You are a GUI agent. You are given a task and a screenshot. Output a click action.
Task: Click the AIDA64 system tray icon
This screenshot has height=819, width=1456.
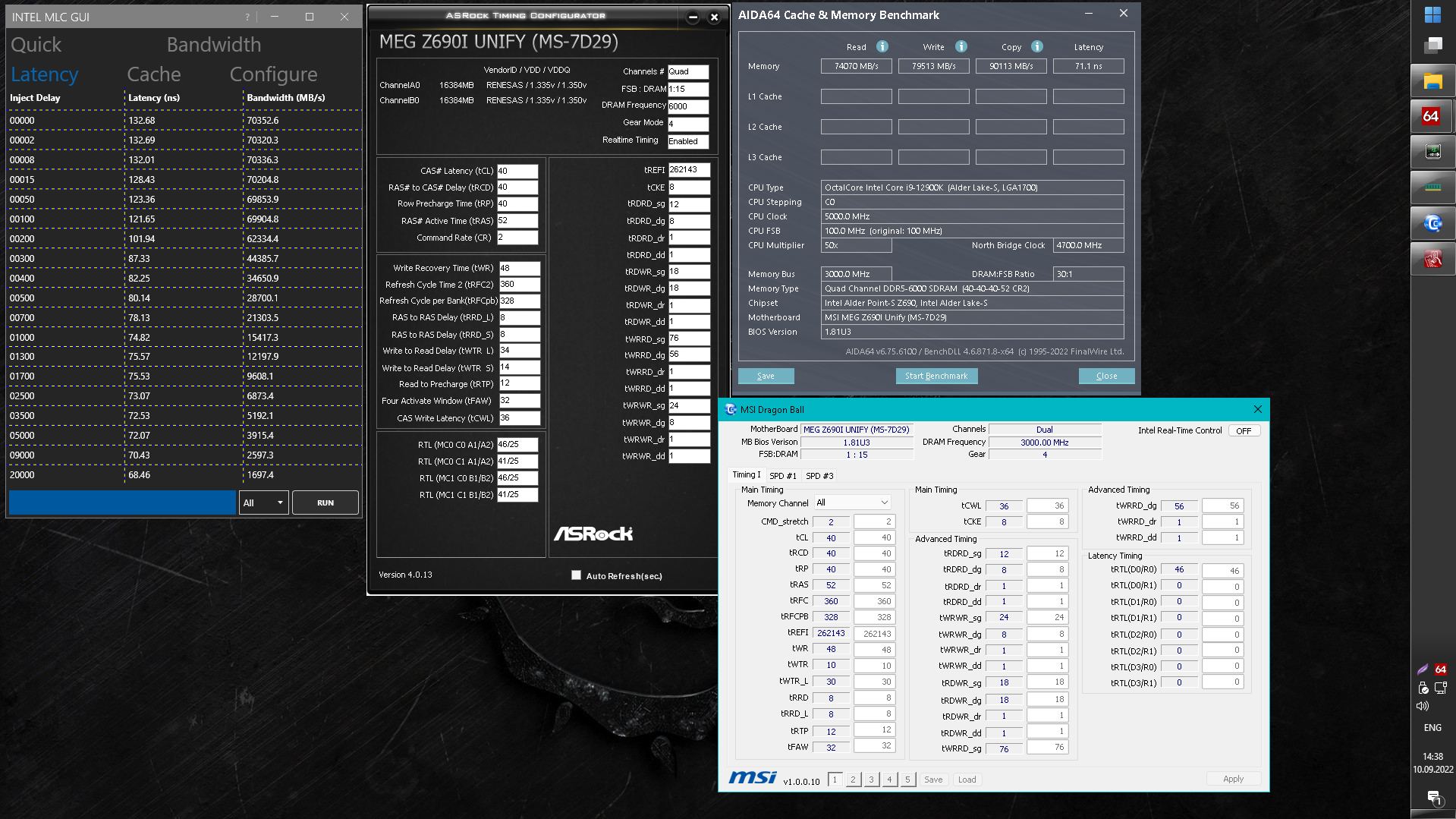[1440, 669]
